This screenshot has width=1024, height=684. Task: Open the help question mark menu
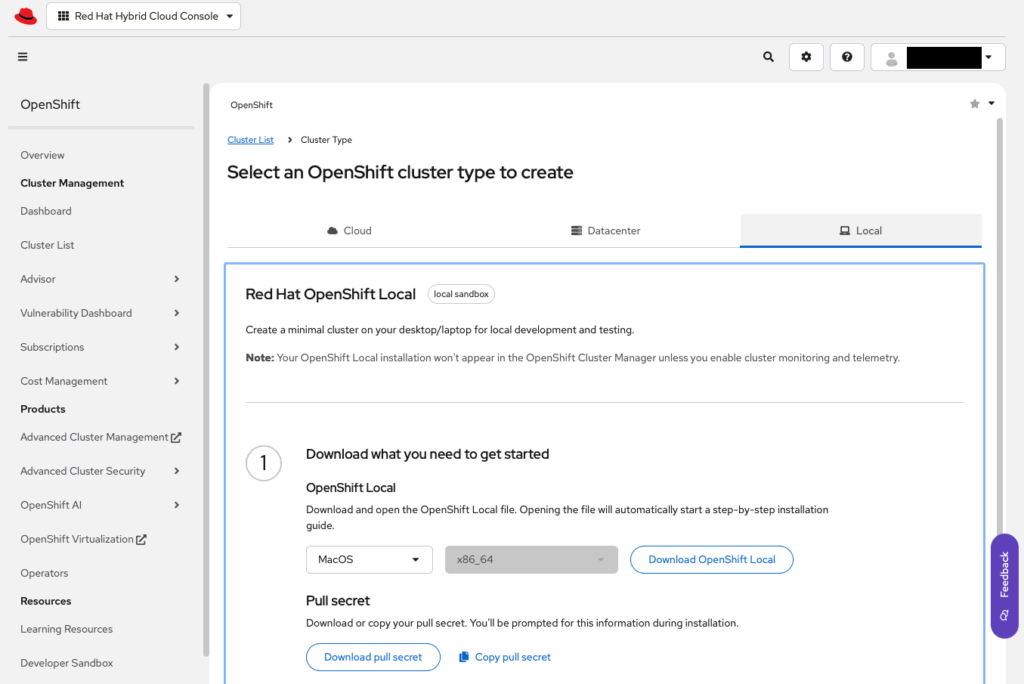(847, 57)
